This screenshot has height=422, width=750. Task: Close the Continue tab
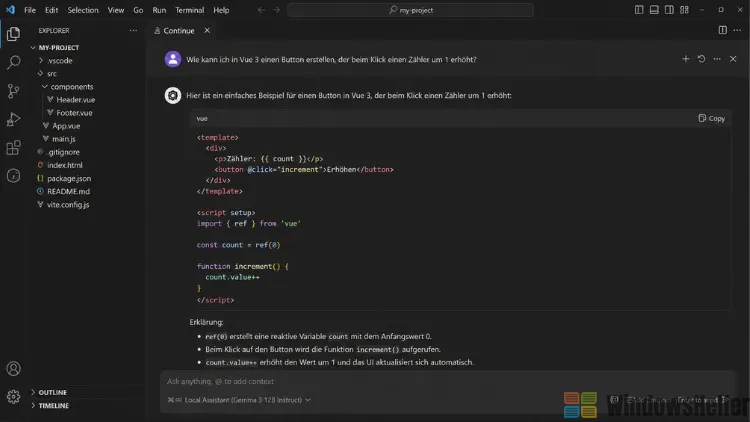pyautogui.click(x=207, y=30)
